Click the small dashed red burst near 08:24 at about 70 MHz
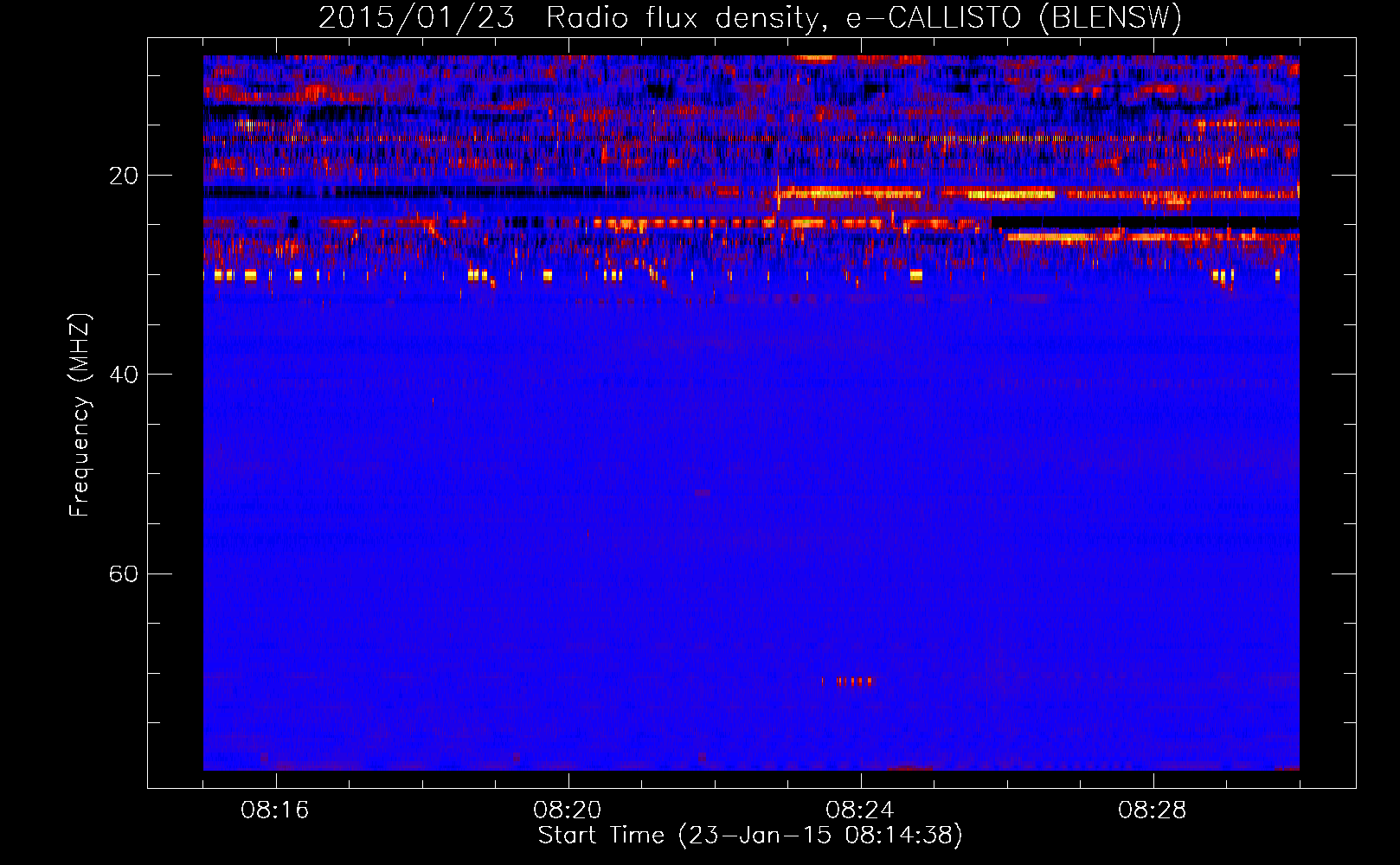Screen dimensions: 1400x865 (x=847, y=682)
